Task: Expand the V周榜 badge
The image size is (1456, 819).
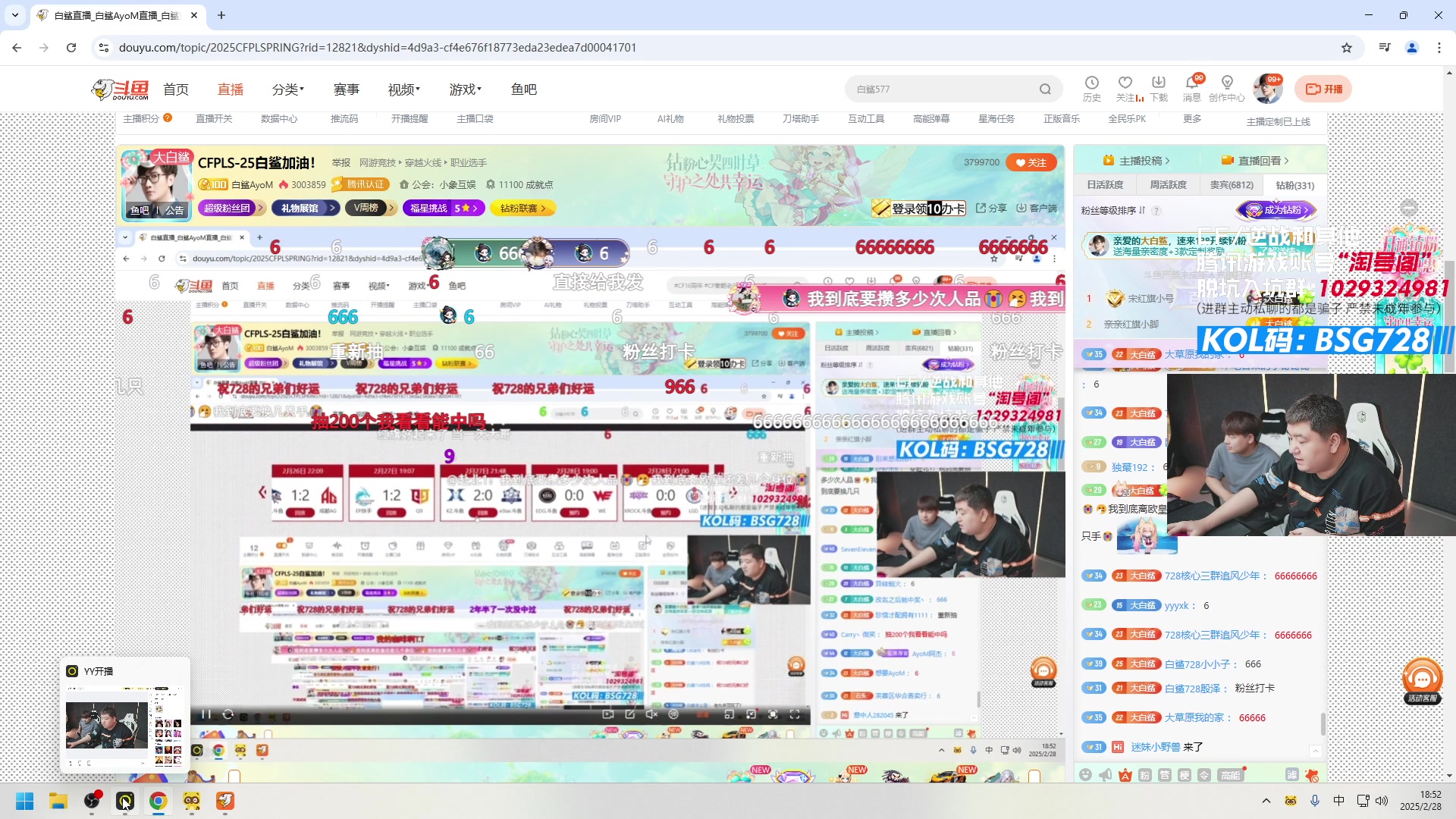Action: point(371,208)
